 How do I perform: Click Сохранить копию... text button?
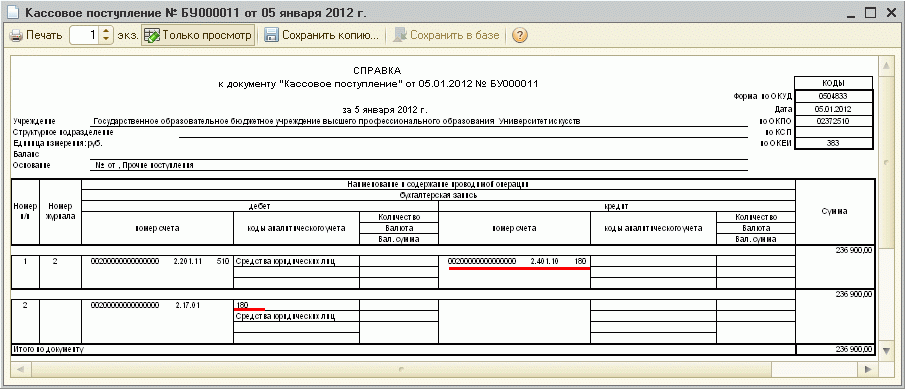point(330,35)
